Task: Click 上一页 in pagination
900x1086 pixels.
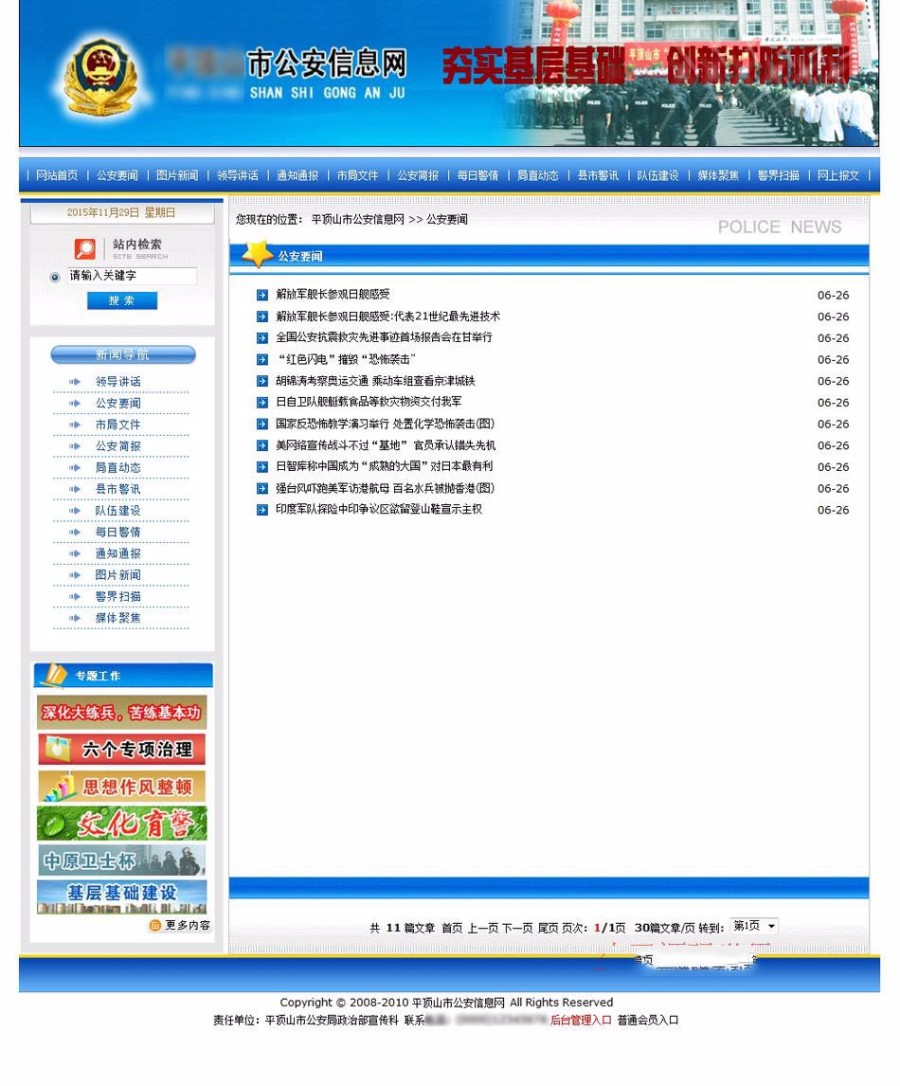Action: tap(483, 928)
